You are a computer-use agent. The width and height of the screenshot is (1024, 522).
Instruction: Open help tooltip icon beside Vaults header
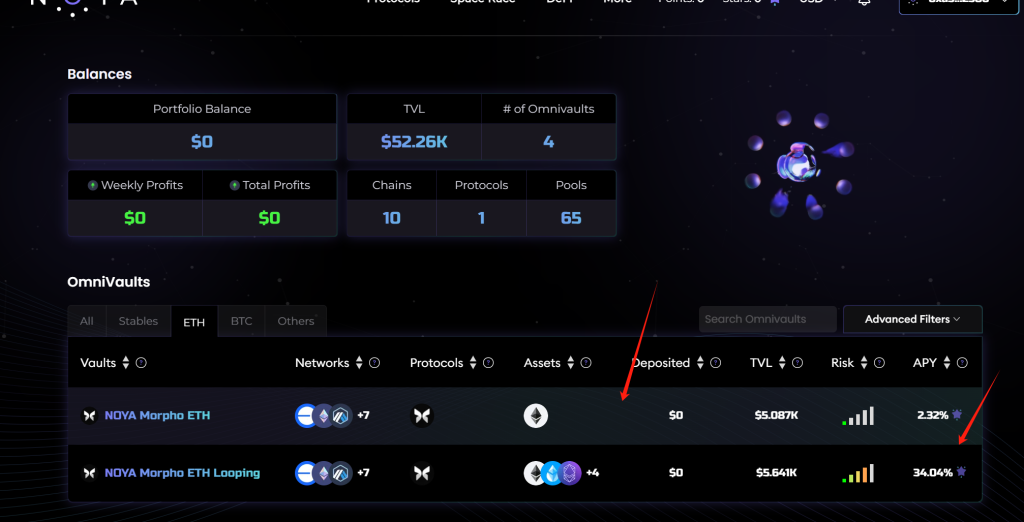point(141,363)
